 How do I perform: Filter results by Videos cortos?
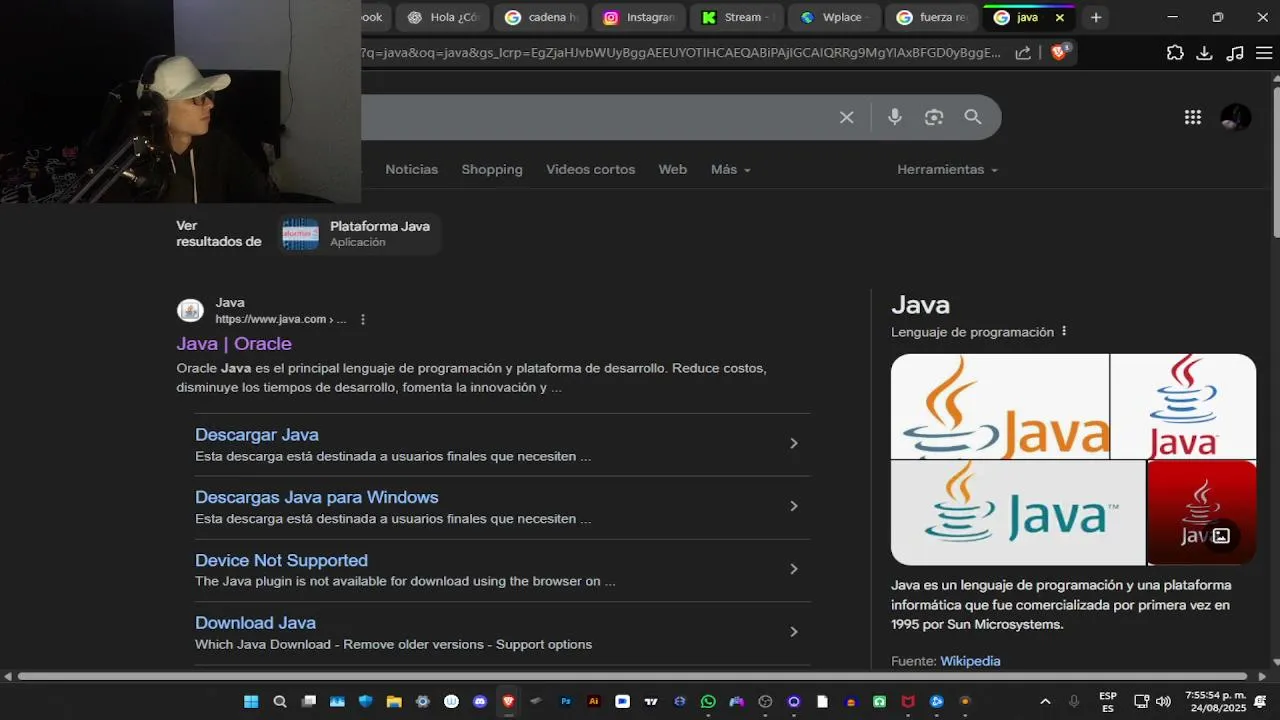(590, 170)
